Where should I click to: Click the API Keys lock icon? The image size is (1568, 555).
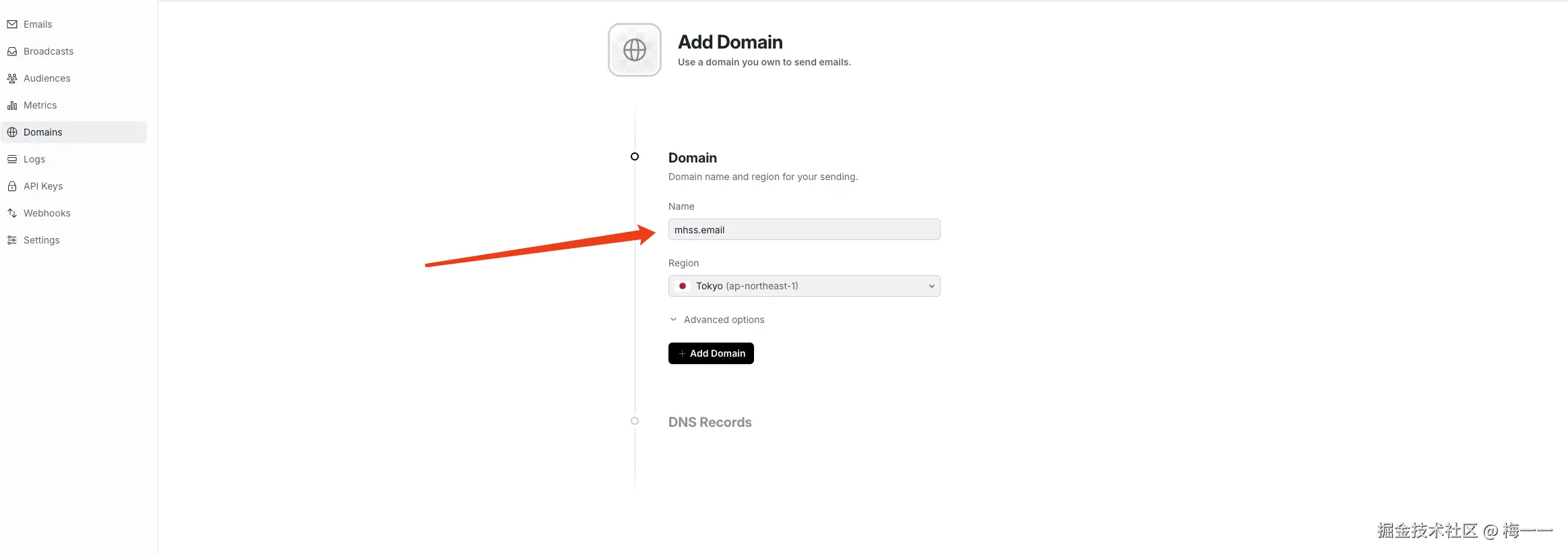coord(12,186)
